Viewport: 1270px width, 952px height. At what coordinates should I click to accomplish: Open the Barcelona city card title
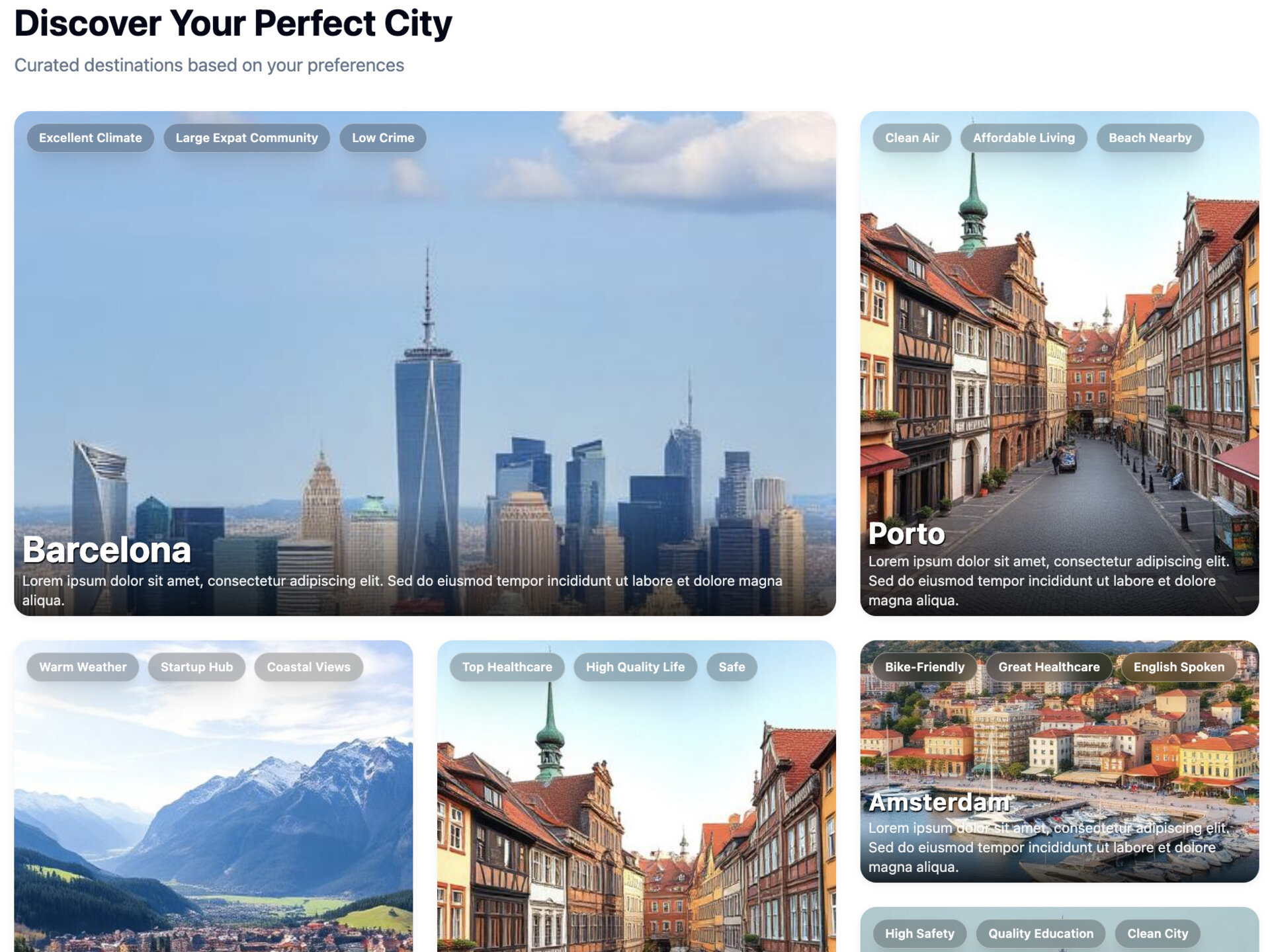(x=106, y=549)
